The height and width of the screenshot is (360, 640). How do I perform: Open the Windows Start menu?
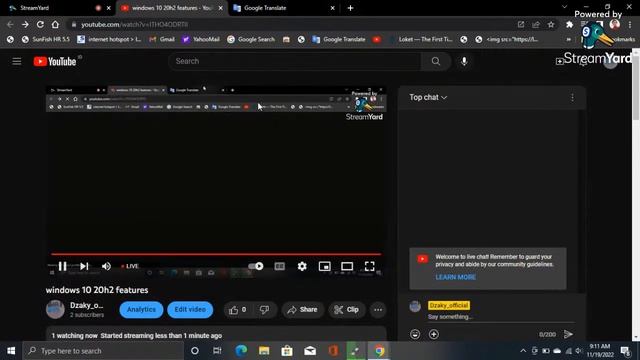pos(11,351)
